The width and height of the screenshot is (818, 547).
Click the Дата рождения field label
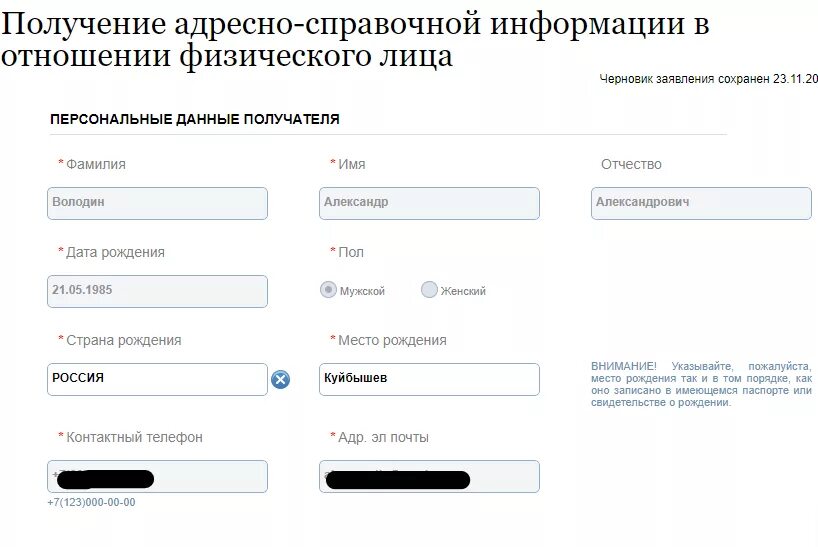[x=115, y=252]
